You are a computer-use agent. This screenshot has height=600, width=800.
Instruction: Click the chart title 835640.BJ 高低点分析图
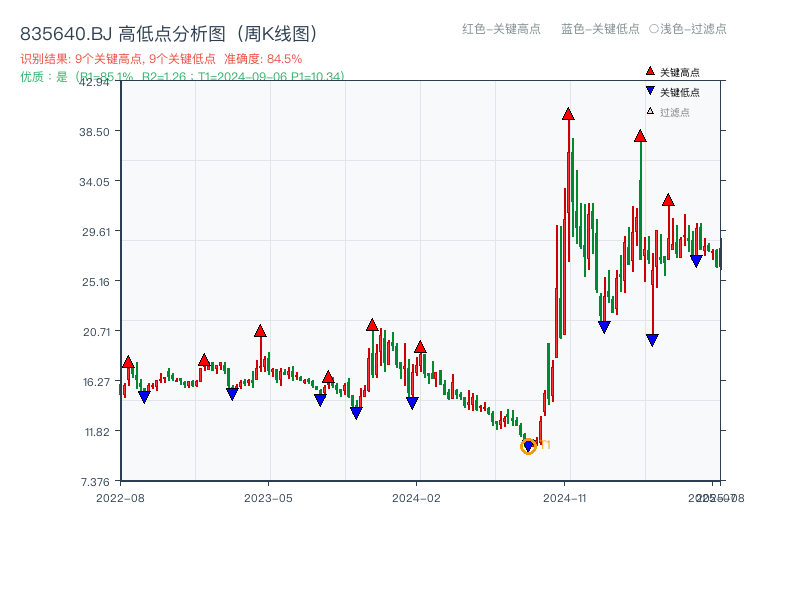[169, 34]
